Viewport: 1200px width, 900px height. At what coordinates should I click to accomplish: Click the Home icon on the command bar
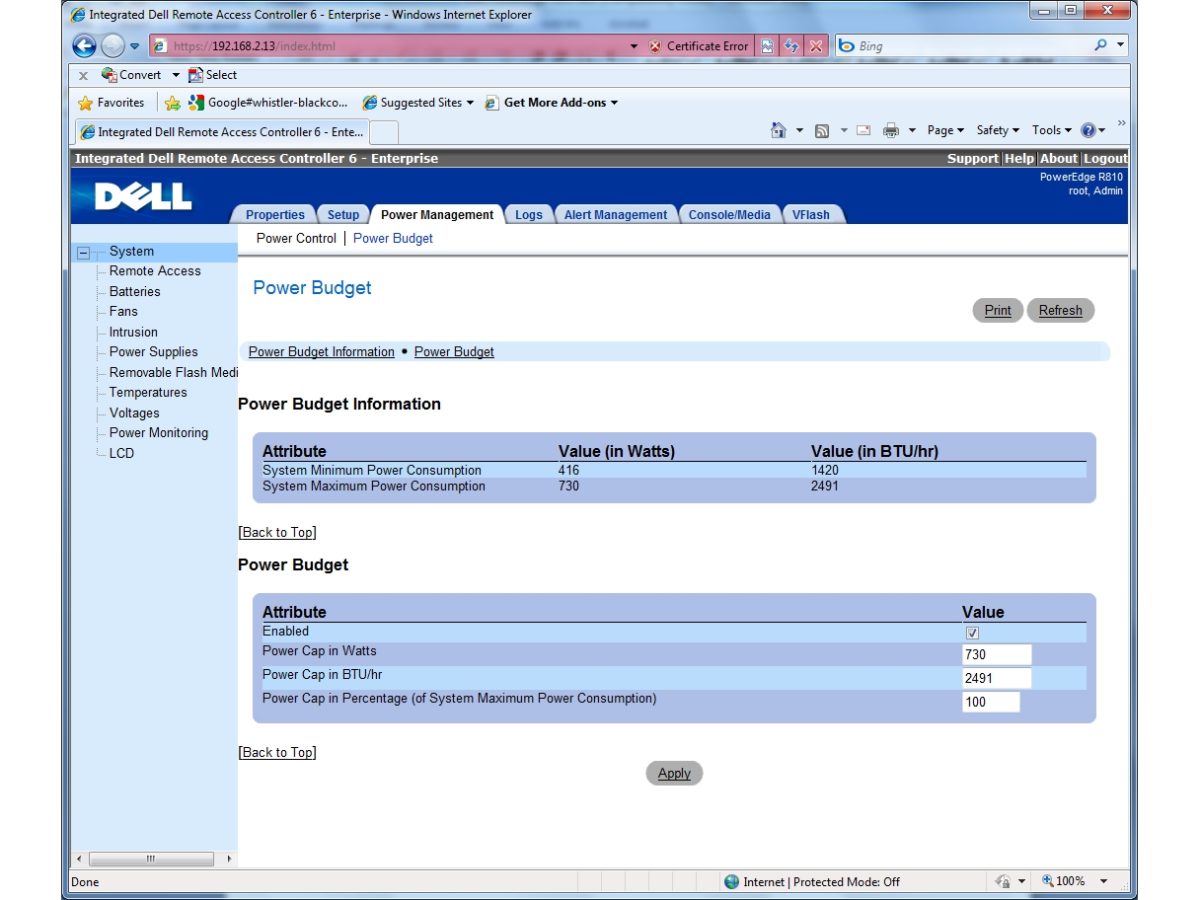[778, 130]
